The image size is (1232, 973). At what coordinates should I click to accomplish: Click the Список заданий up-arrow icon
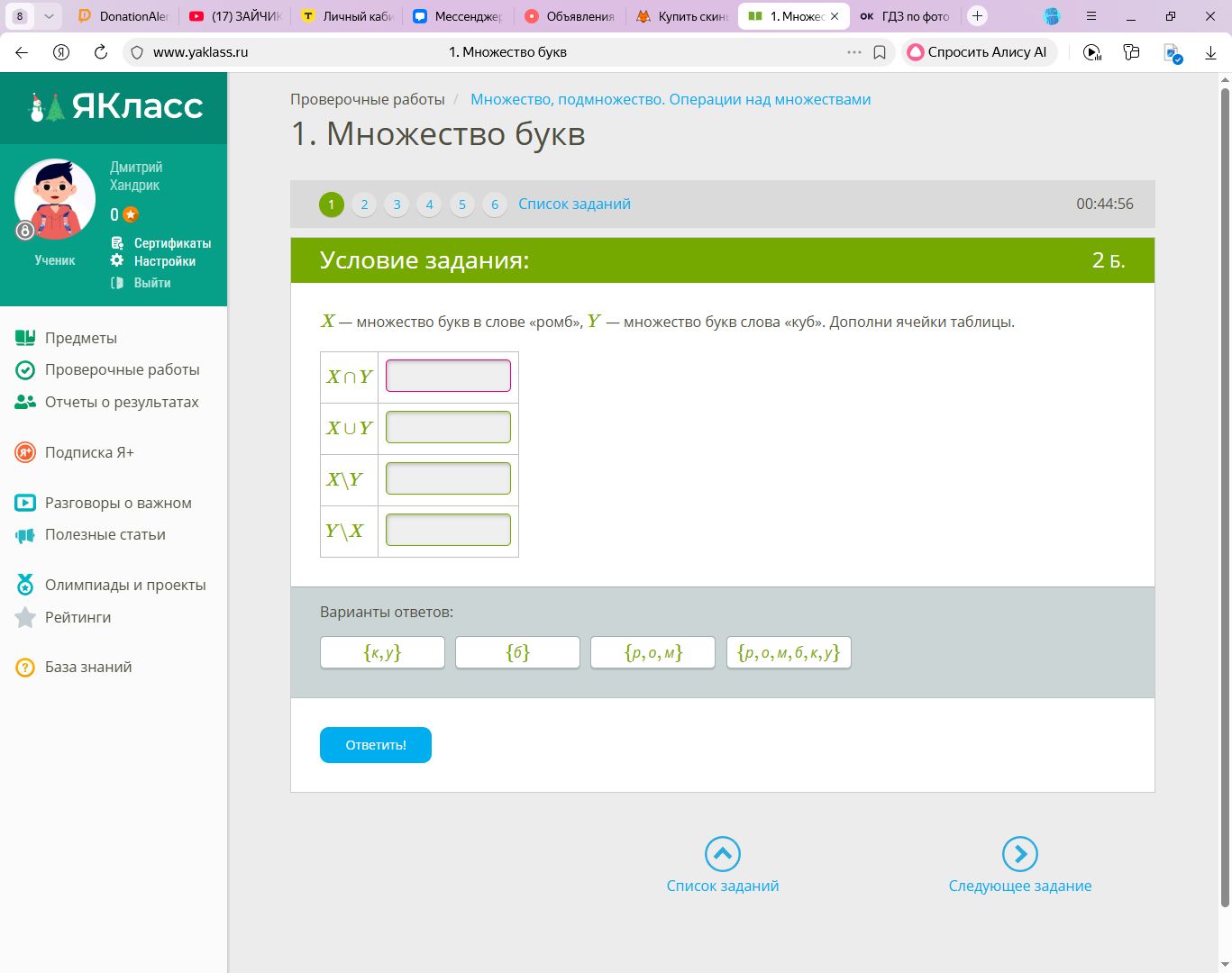coord(722,854)
